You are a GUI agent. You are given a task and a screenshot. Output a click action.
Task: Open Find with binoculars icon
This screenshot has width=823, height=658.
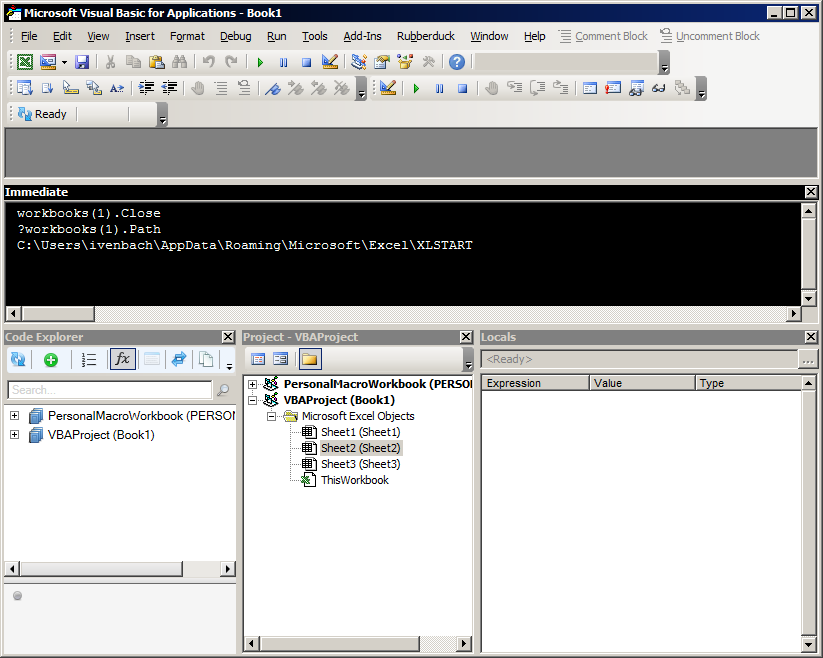(180, 62)
